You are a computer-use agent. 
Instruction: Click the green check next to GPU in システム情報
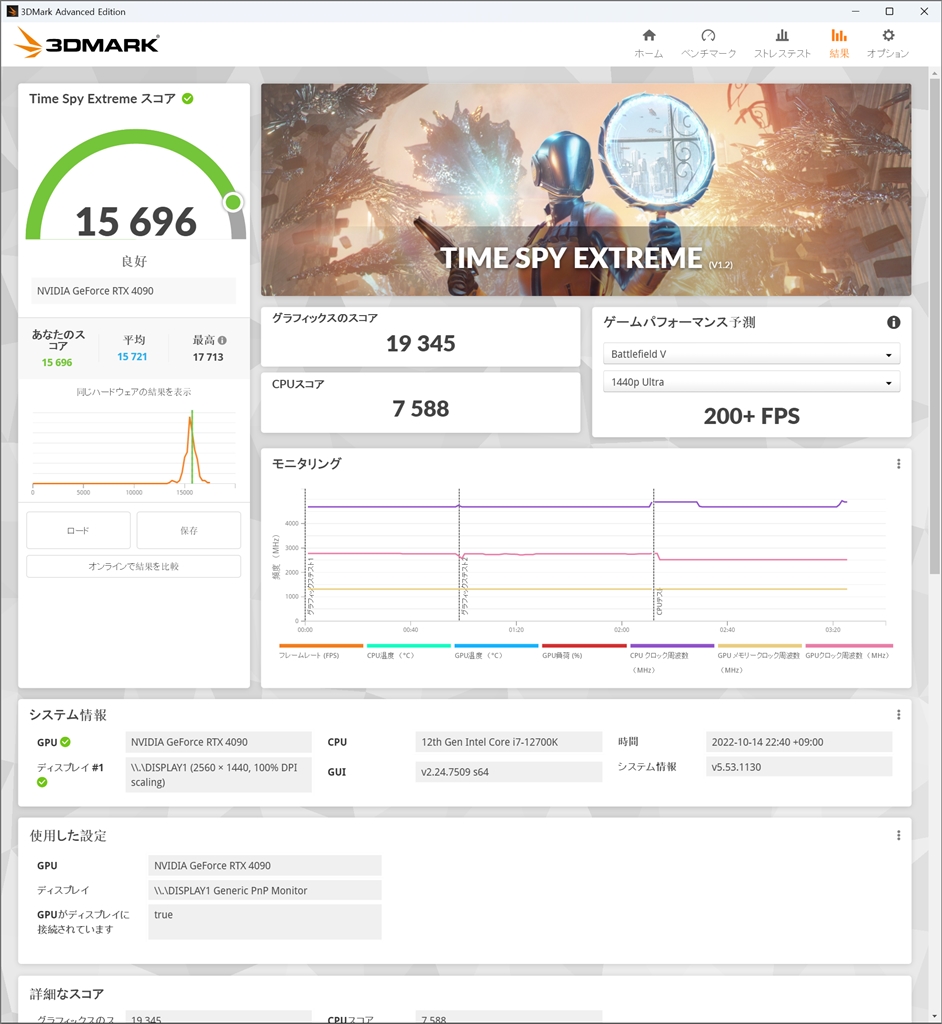point(65,742)
